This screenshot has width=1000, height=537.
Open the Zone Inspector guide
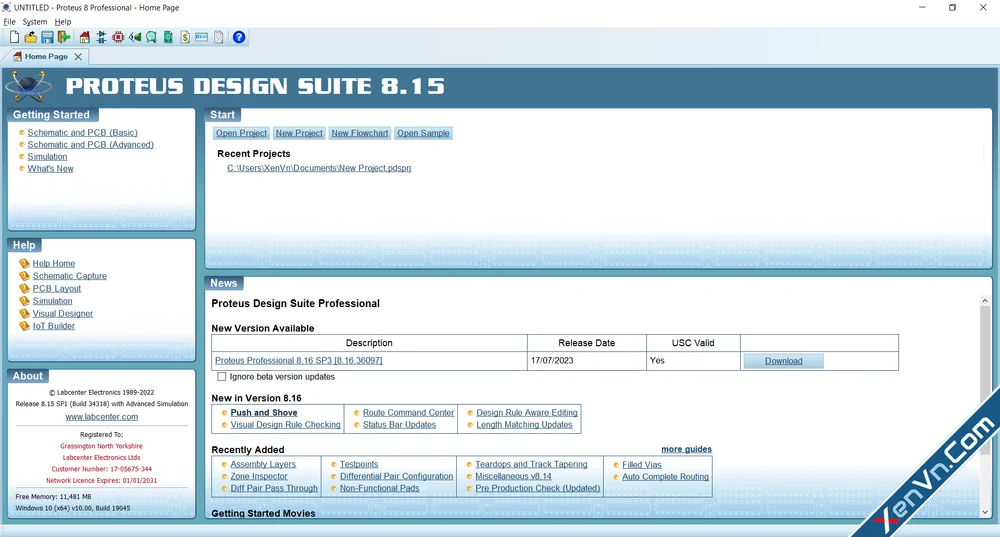259,476
